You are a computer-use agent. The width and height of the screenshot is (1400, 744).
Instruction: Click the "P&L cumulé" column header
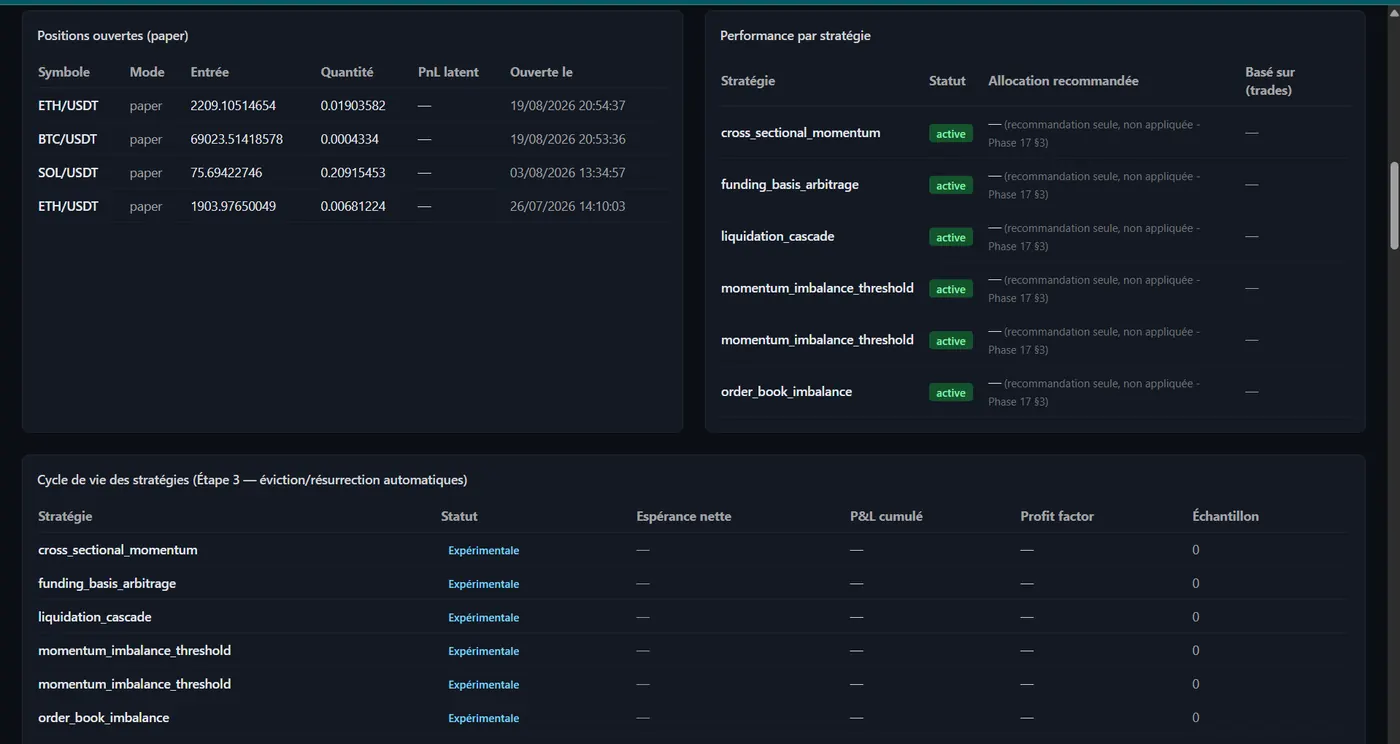point(886,517)
